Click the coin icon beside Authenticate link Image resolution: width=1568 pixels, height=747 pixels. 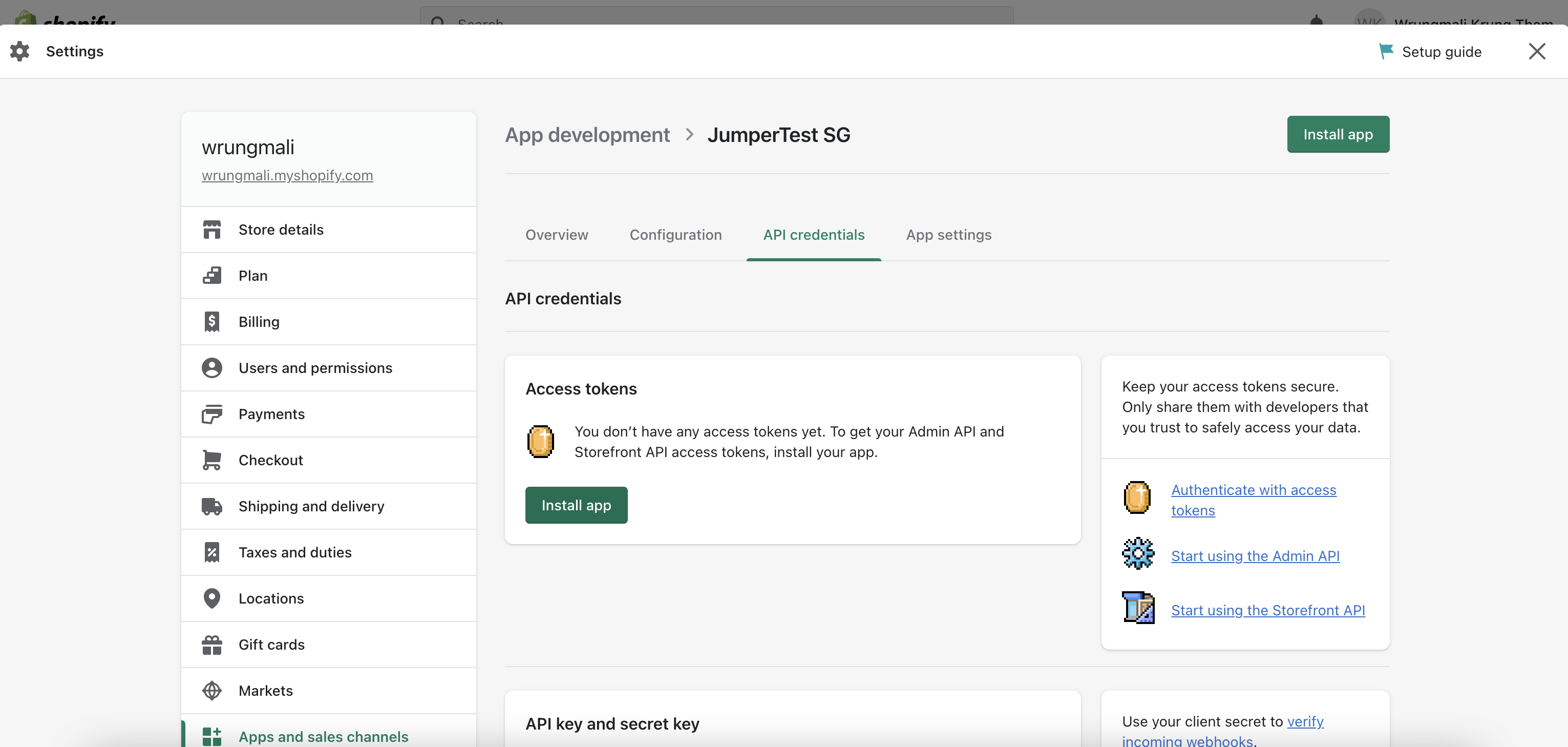(x=1137, y=497)
